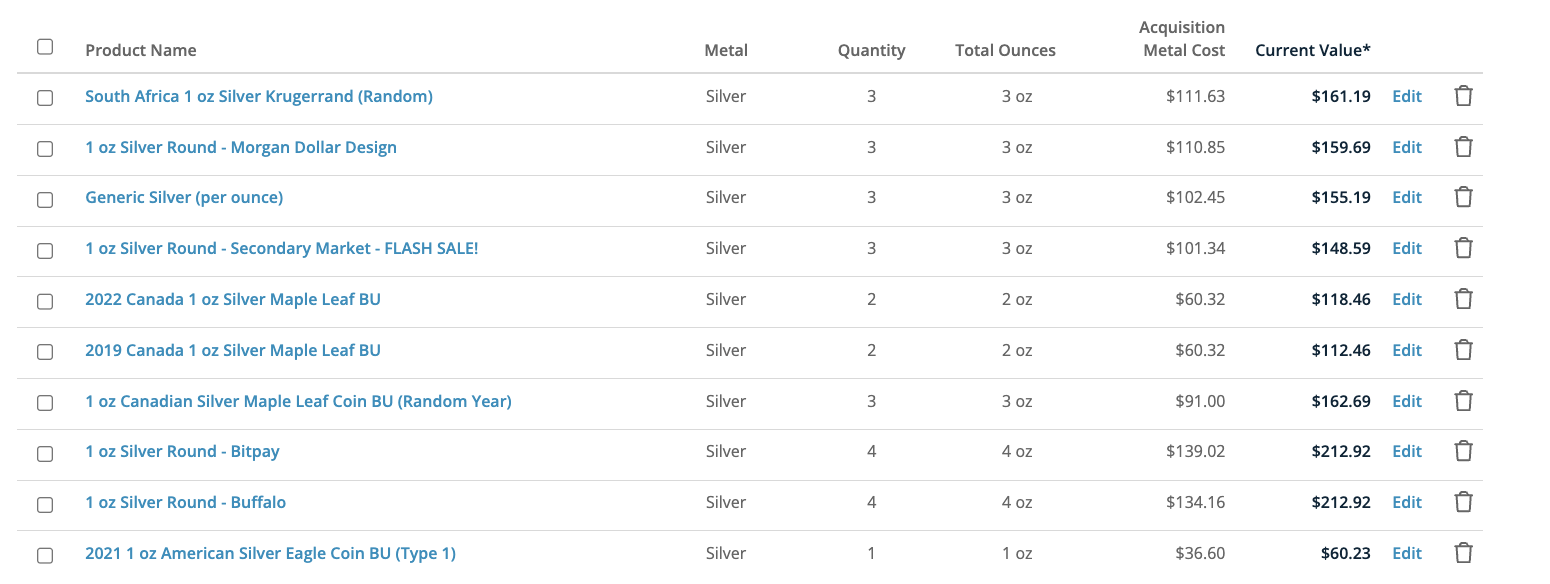Remove the Silver Round Bitpay holding
1550x584 pixels.
click(x=1463, y=451)
